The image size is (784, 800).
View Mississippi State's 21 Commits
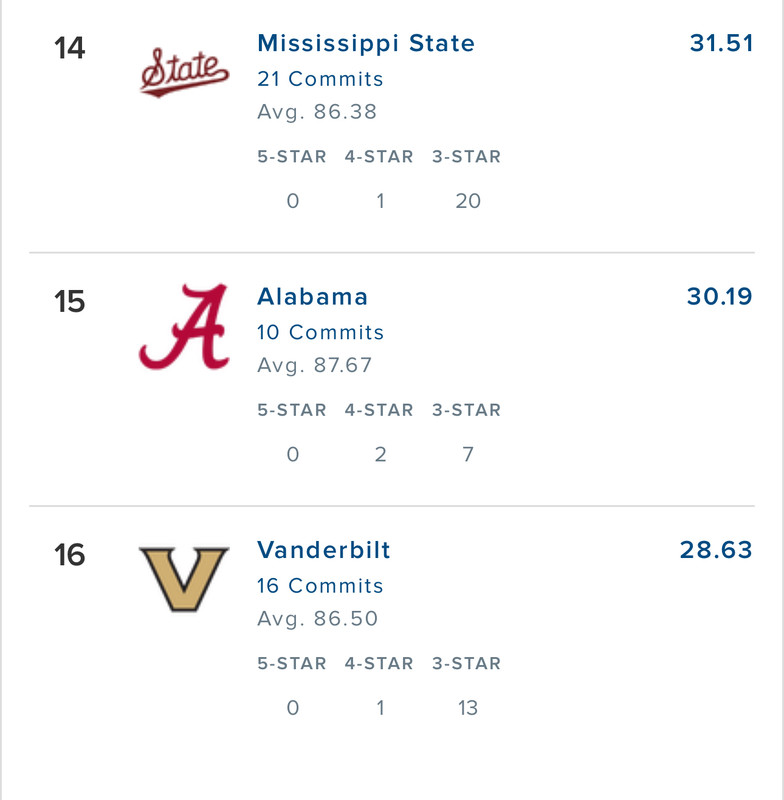click(320, 79)
